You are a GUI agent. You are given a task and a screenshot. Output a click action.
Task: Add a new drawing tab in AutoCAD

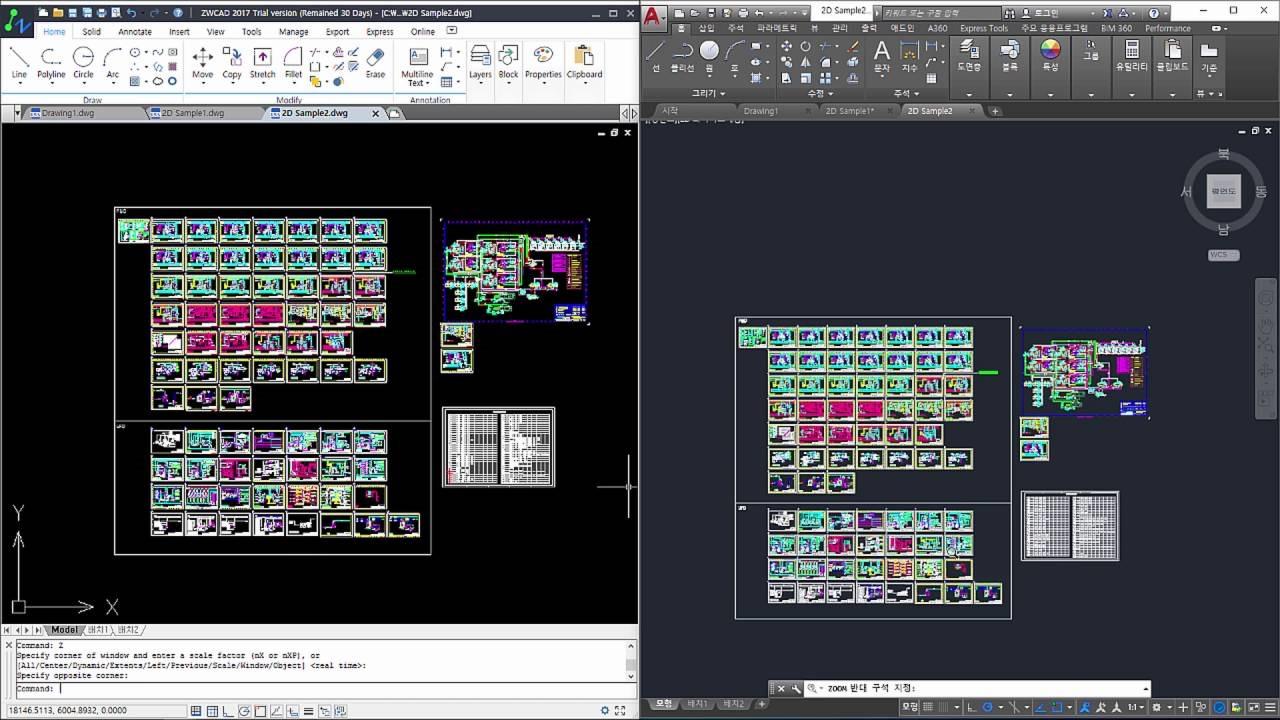click(995, 111)
